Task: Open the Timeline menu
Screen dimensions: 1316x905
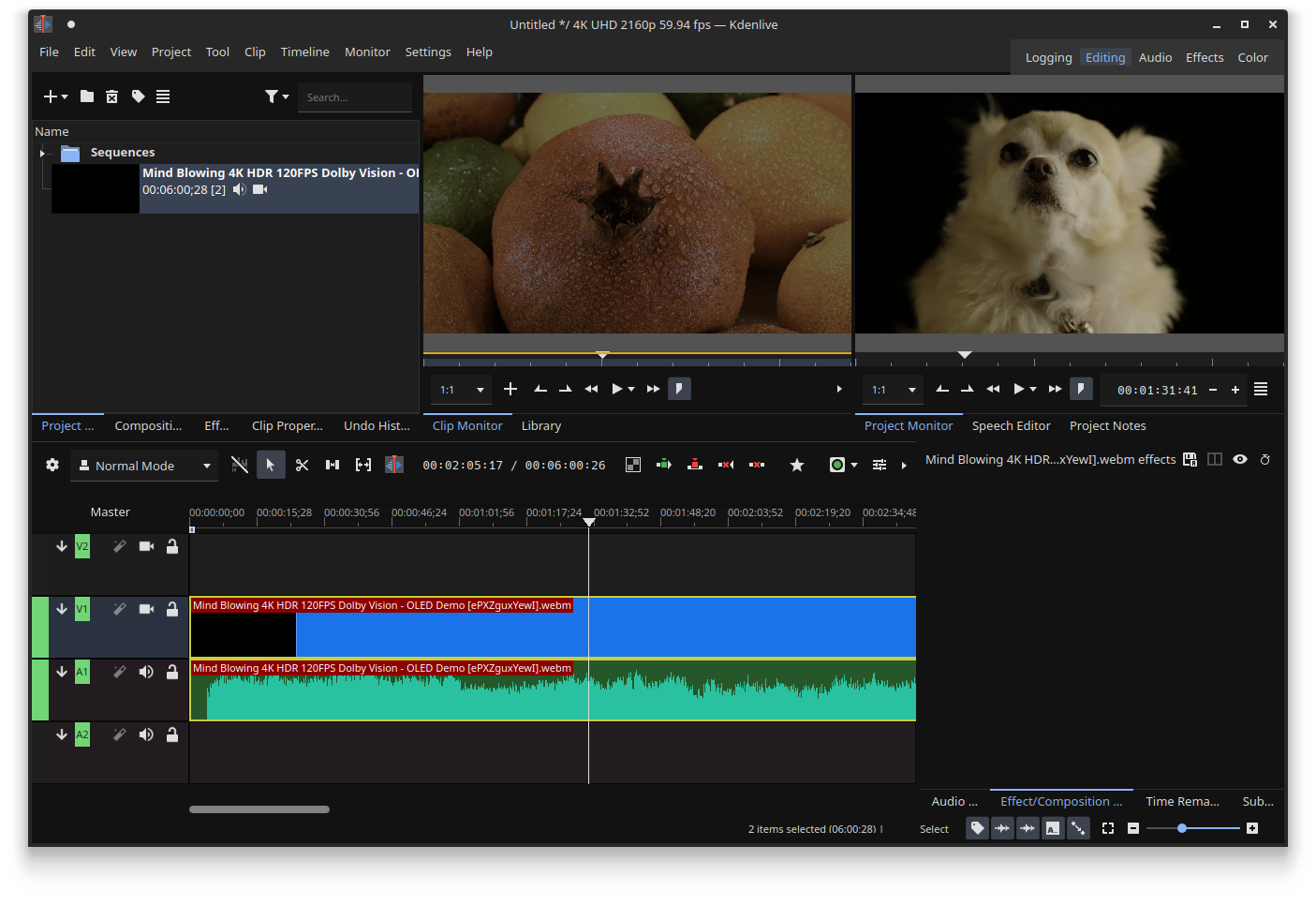Action: tap(304, 52)
